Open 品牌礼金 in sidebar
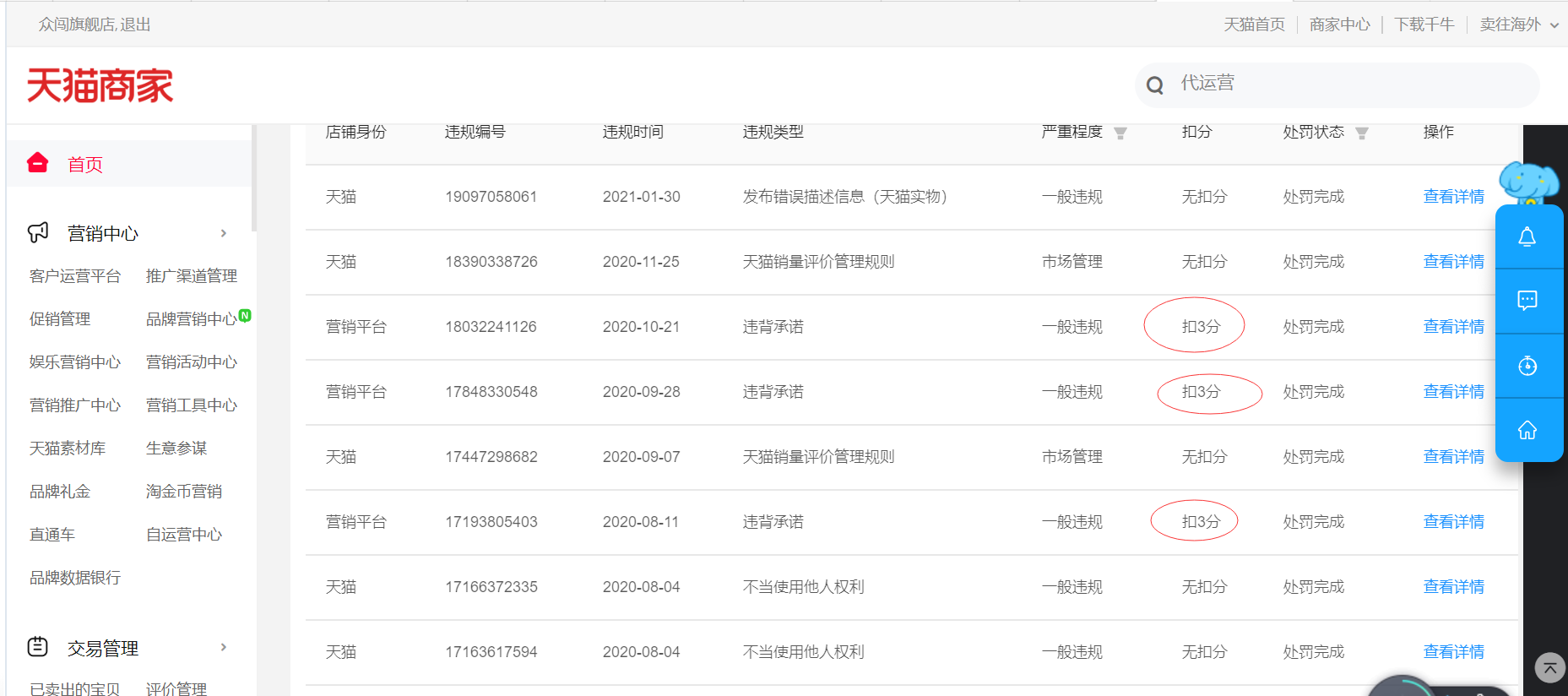1568x696 pixels. (x=60, y=492)
